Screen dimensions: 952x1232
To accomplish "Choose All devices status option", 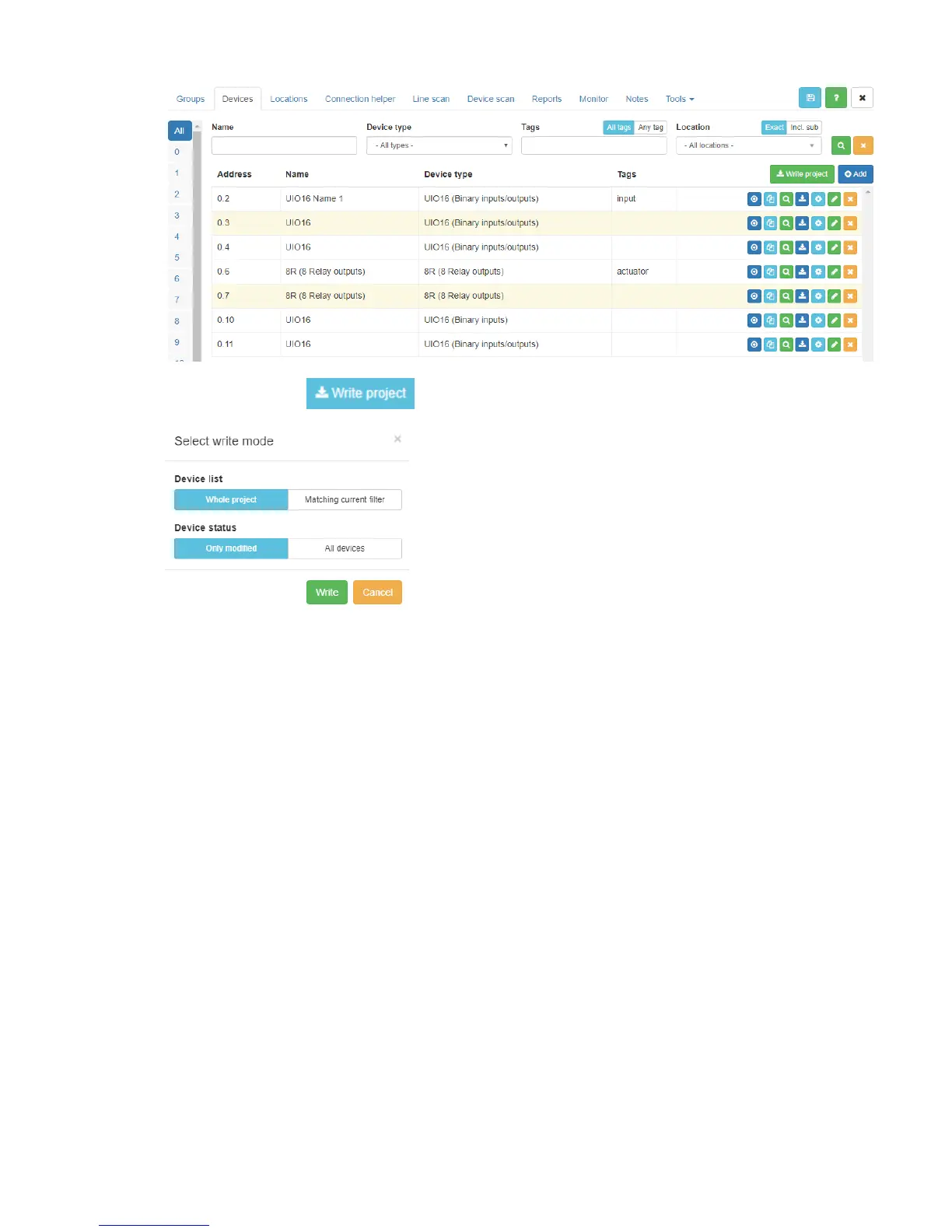I will (x=345, y=548).
